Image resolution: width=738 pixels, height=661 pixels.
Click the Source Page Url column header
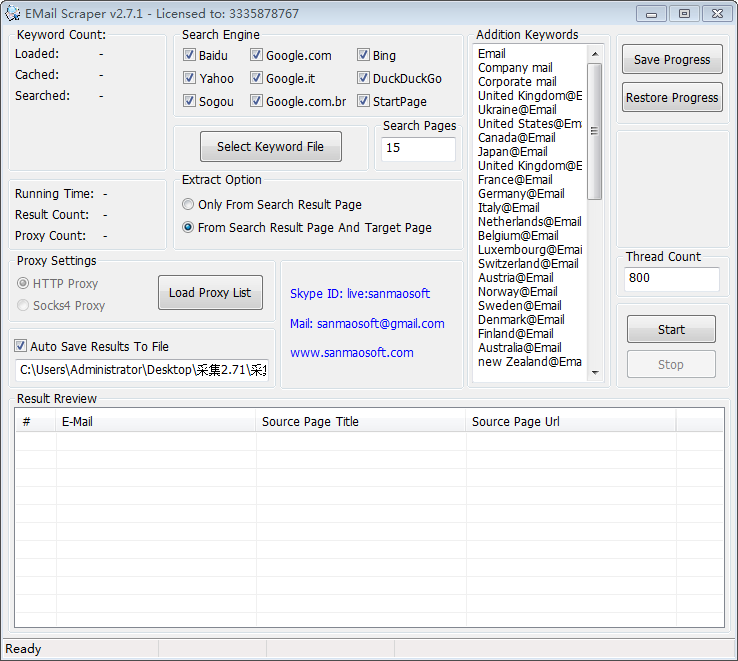[570, 422]
